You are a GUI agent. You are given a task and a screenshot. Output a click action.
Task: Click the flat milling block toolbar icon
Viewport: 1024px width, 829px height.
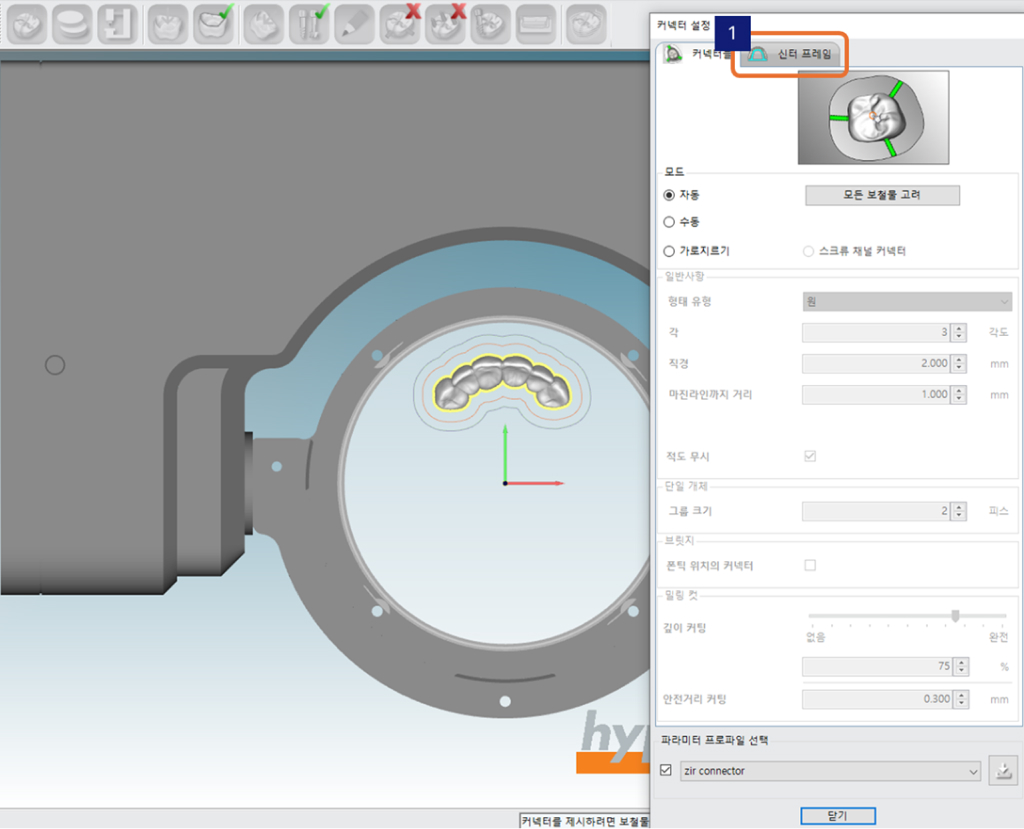pyautogui.click(x=535, y=25)
